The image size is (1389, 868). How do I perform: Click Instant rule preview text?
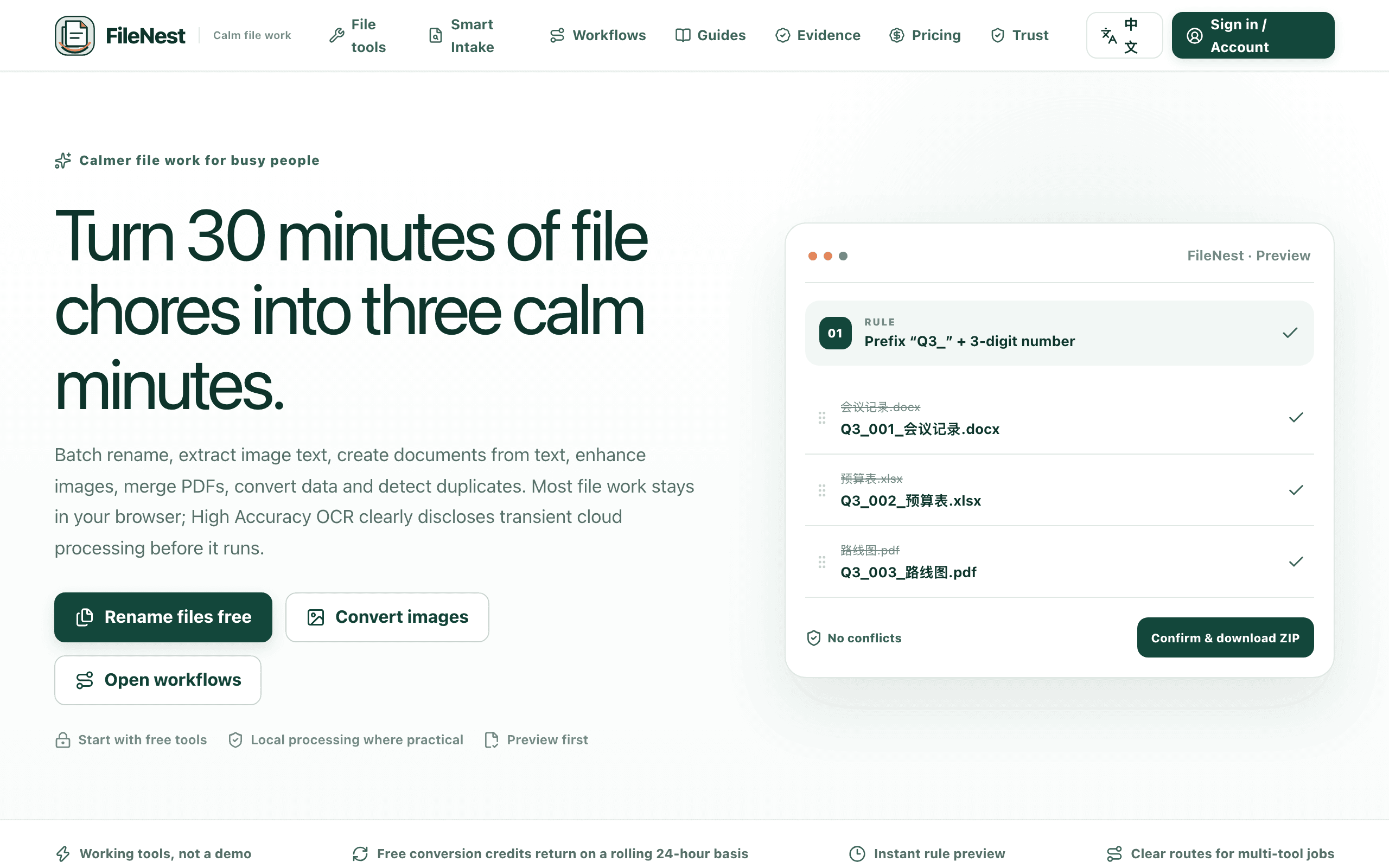(940, 854)
